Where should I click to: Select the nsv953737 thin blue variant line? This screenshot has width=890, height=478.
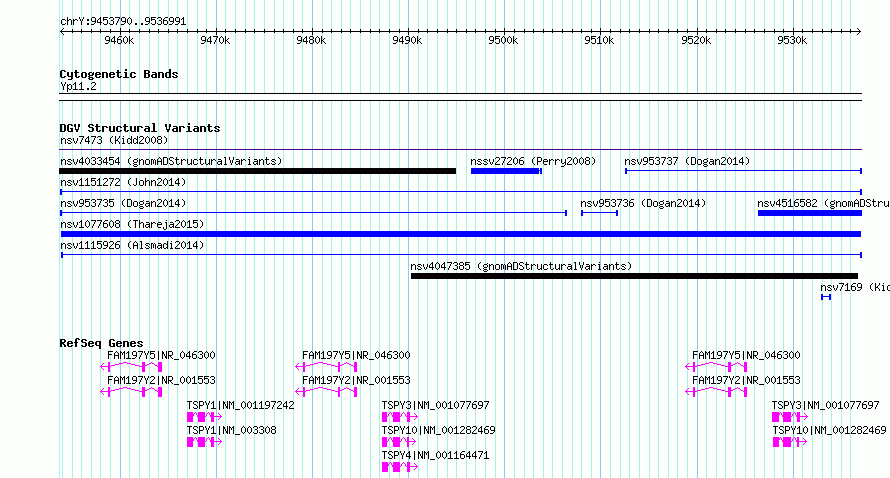[744, 171]
